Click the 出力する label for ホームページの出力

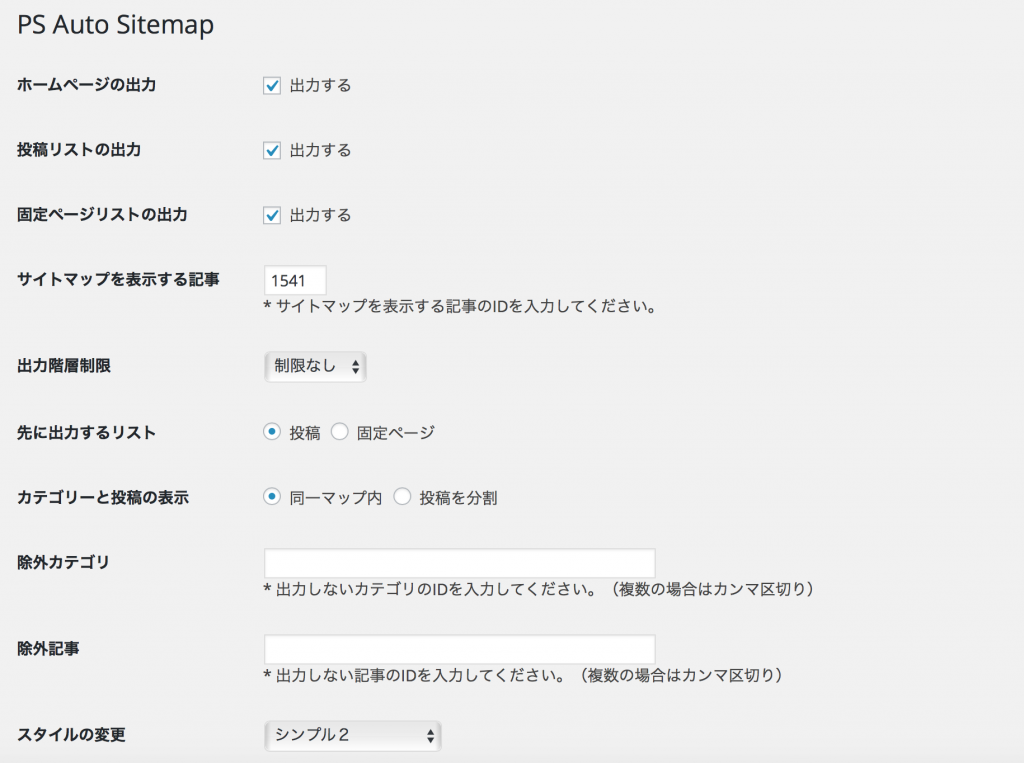320,86
